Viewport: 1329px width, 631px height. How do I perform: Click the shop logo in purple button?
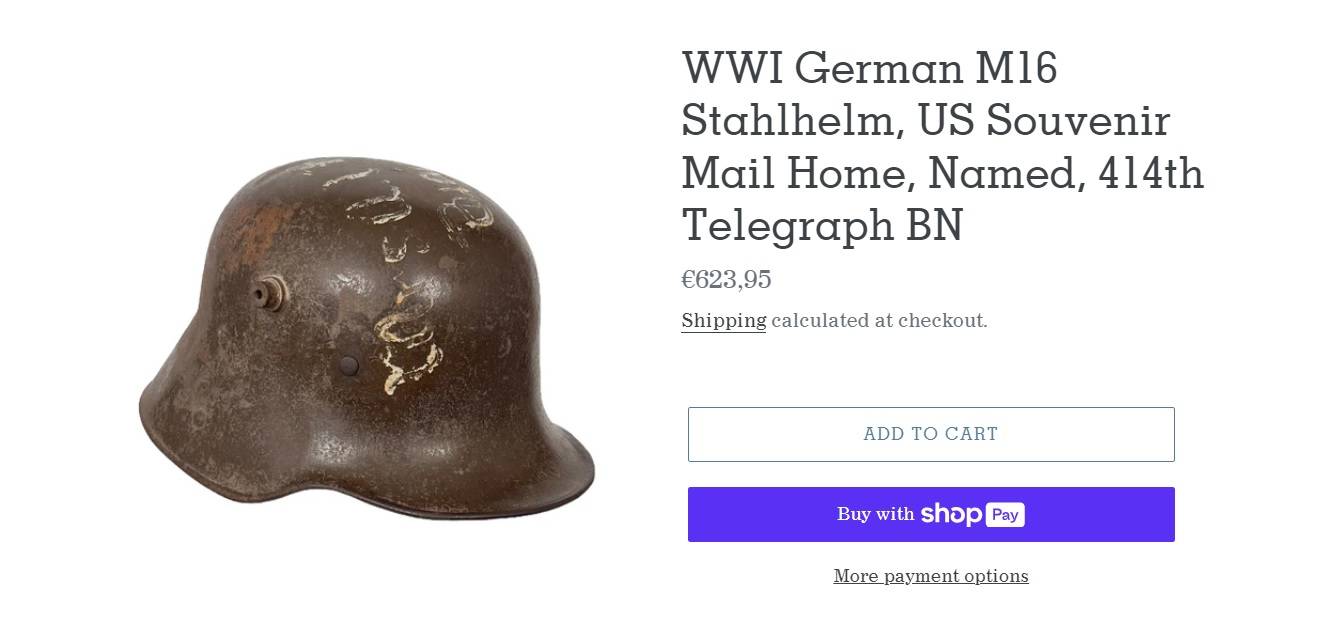[x=951, y=514]
